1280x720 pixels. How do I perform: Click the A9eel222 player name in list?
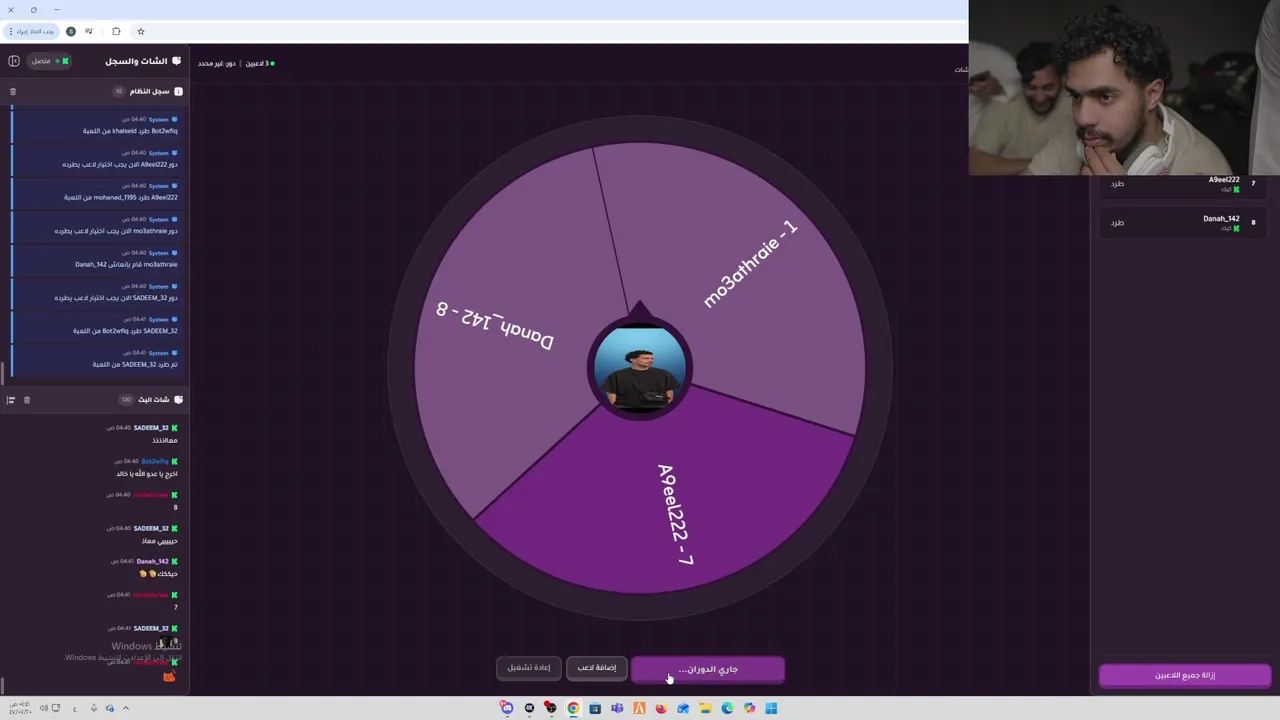[1224, 180]
